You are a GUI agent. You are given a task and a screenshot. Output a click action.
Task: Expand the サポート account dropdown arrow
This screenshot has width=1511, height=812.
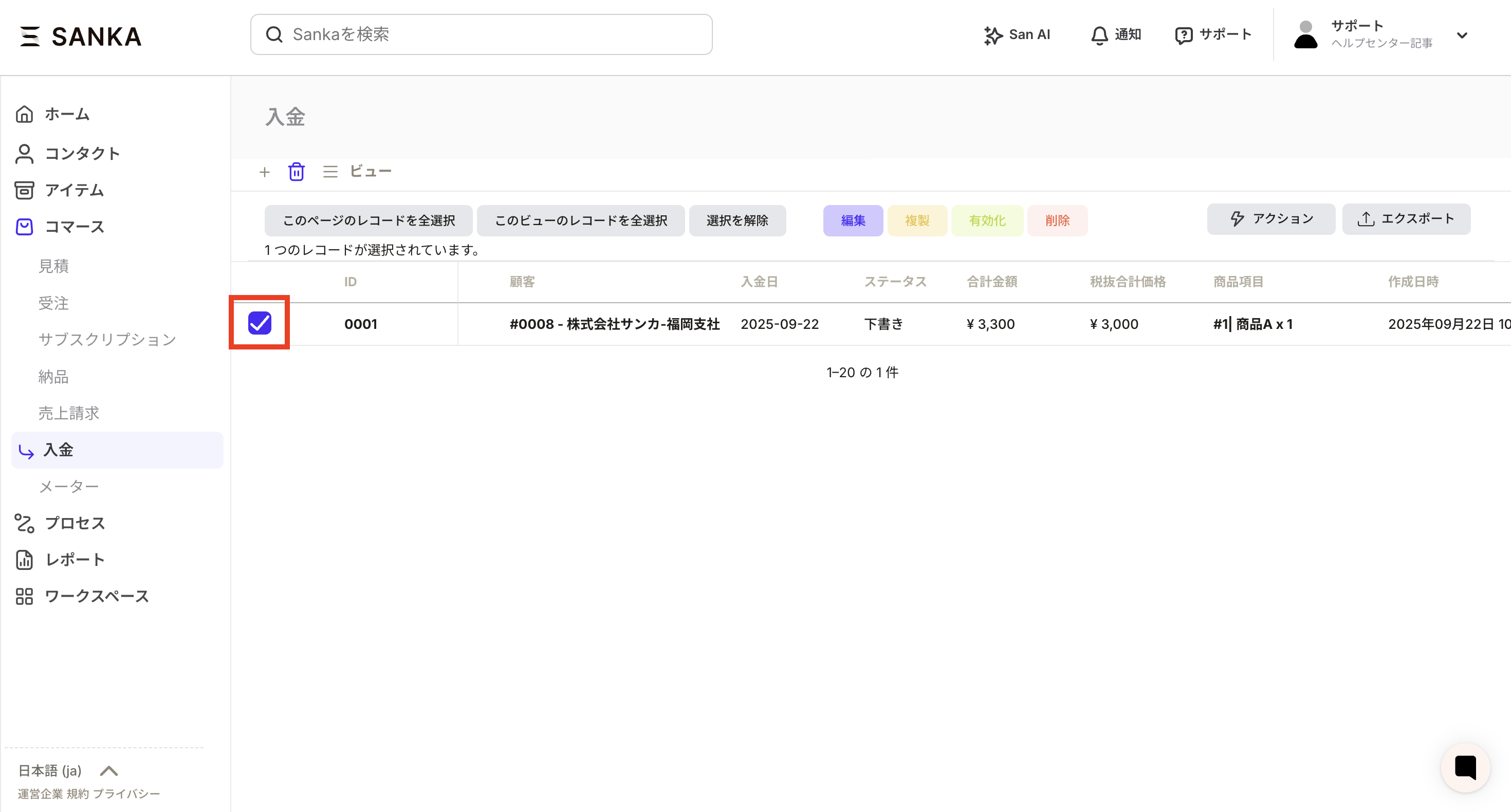point(1462,35)
